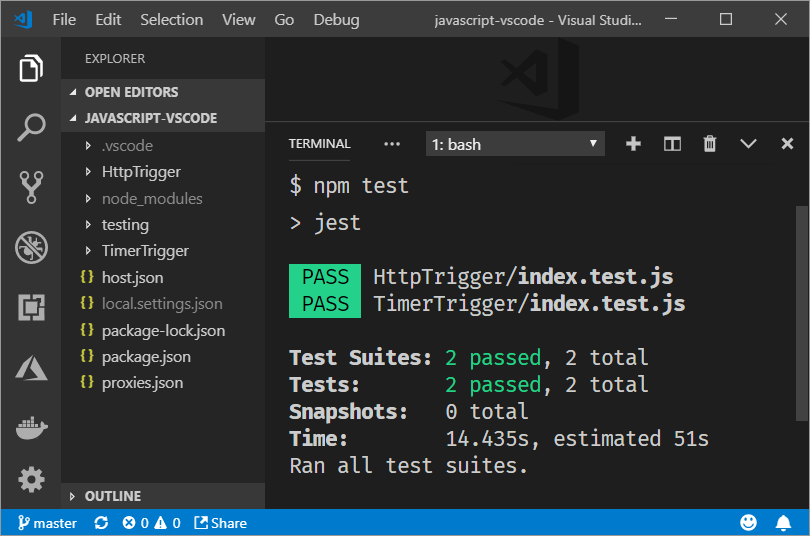The height and width of the screenshot is (536, 810).
Task: Expand the OUTLINE section
Action: (x=112, y=496)
